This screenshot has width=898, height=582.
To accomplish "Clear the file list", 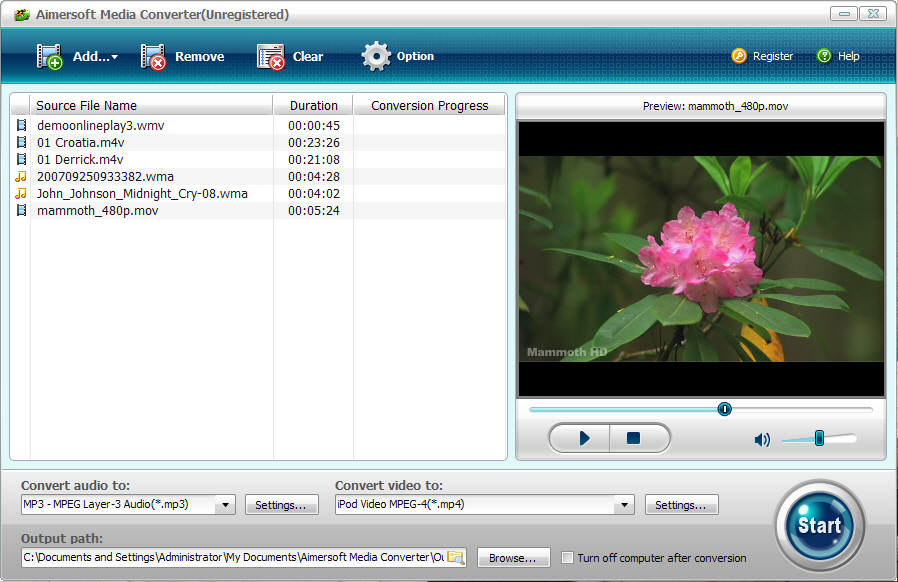I will point(290,57).
